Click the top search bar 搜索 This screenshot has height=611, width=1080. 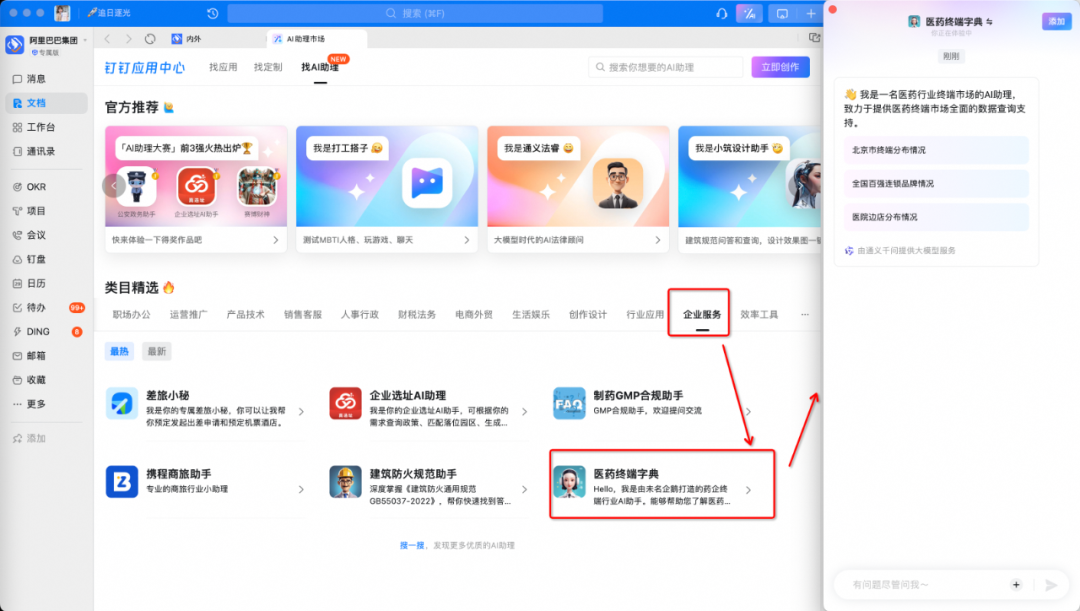point(415,13)
